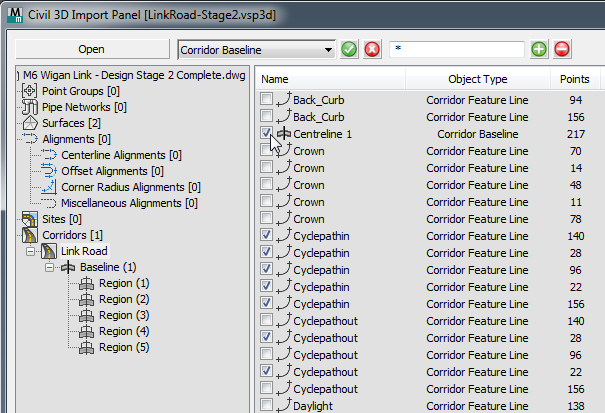Uncheck Cyclepathin box with 22 points
605x413 pixels.
(x=266, y=286)
